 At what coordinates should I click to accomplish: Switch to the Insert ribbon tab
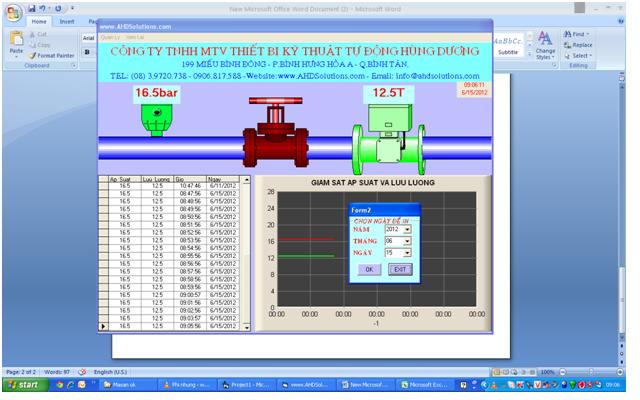pos(67,20)
